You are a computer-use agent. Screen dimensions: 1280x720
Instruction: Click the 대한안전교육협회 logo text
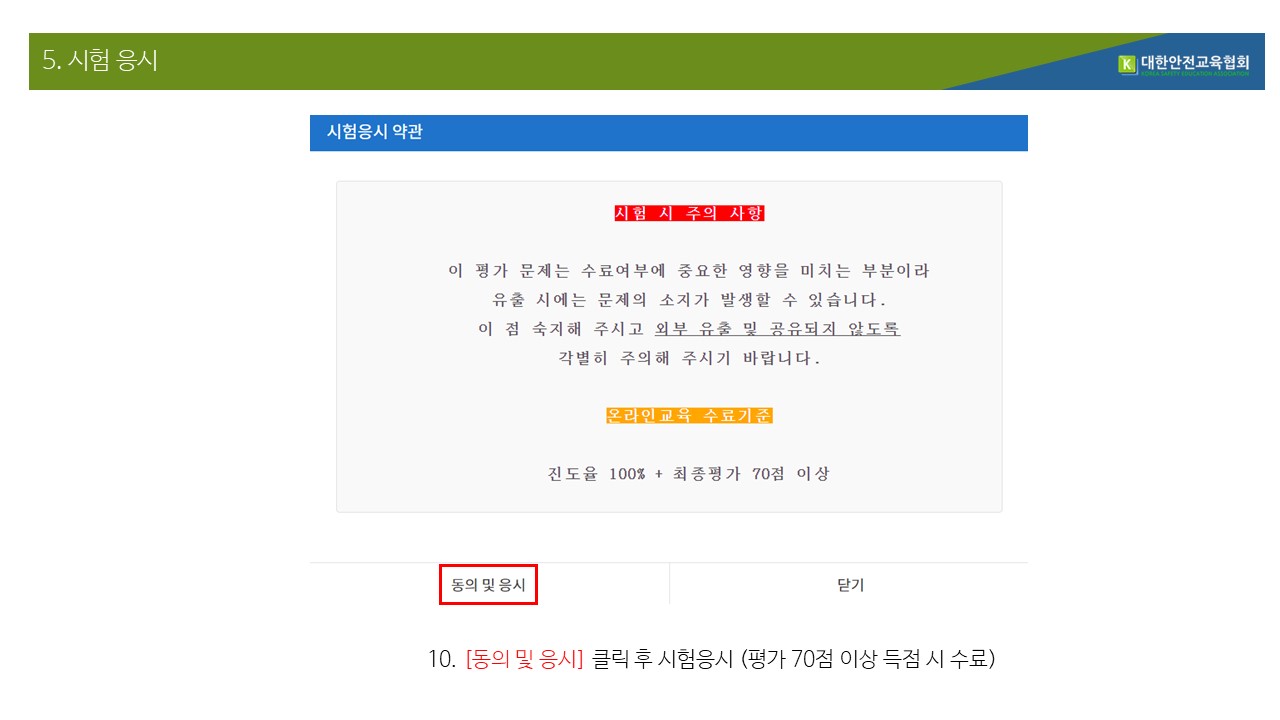point(1194,63)
